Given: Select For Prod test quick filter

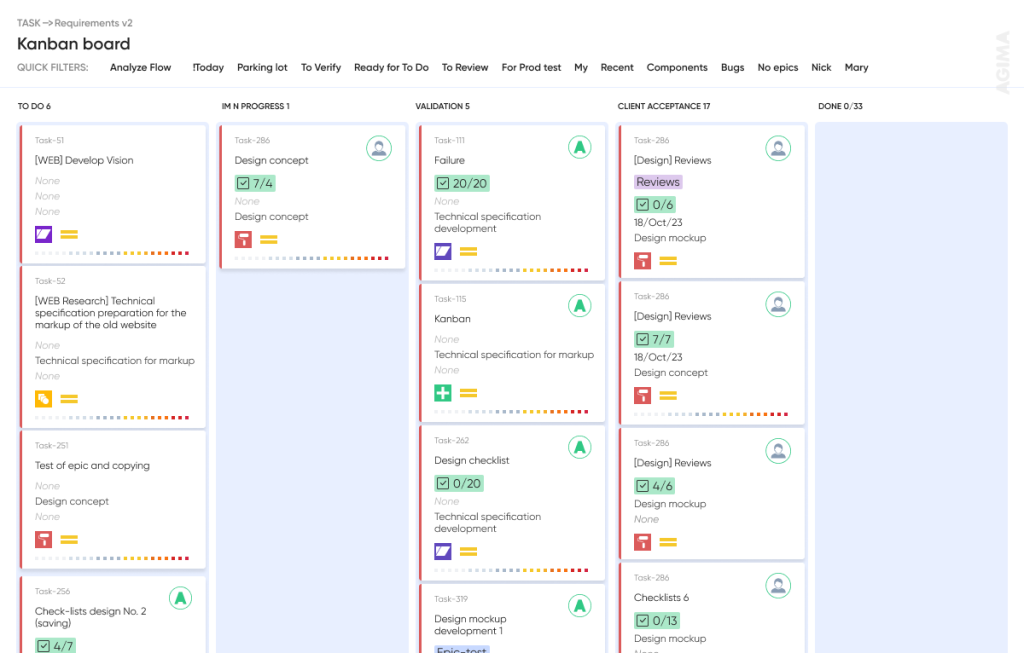Looking at the screenshot, I should (531, 67).
